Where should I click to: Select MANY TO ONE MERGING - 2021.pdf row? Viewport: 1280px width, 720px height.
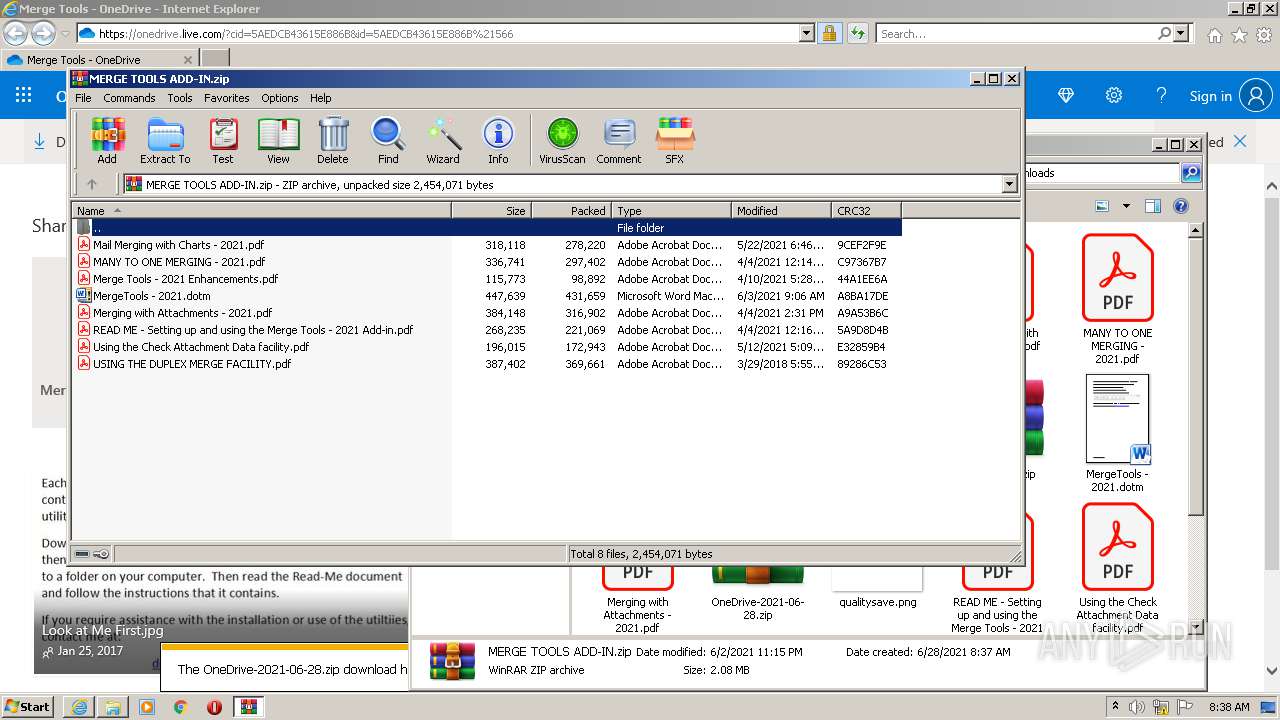point(488,262)
